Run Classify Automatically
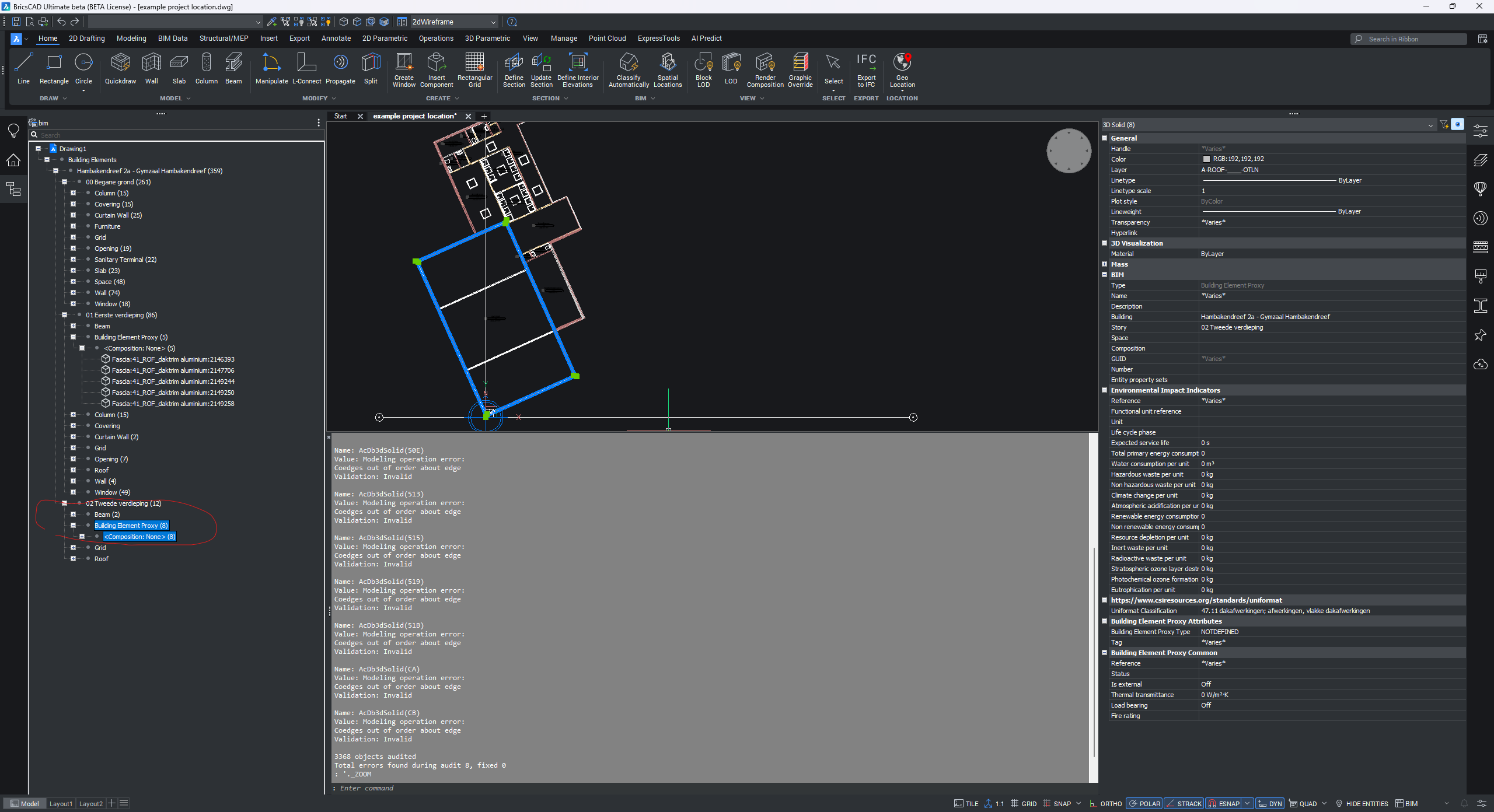 point(629,70)
